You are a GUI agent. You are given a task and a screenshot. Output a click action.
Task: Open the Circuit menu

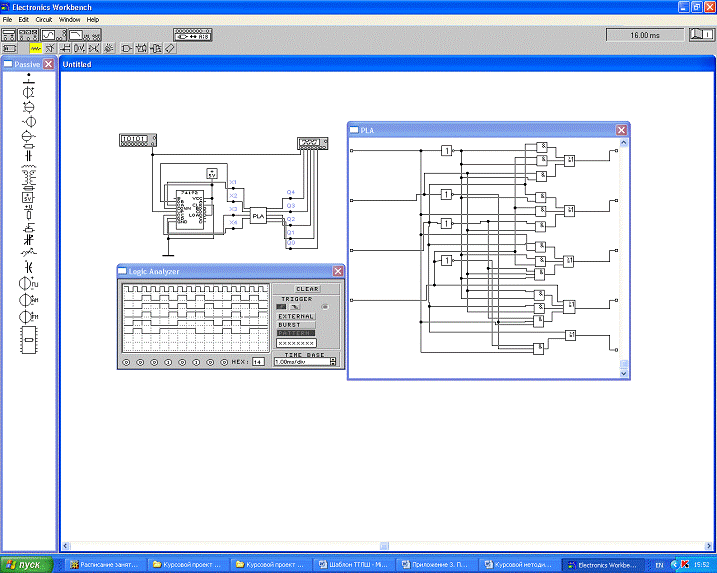tap(44, 20)
